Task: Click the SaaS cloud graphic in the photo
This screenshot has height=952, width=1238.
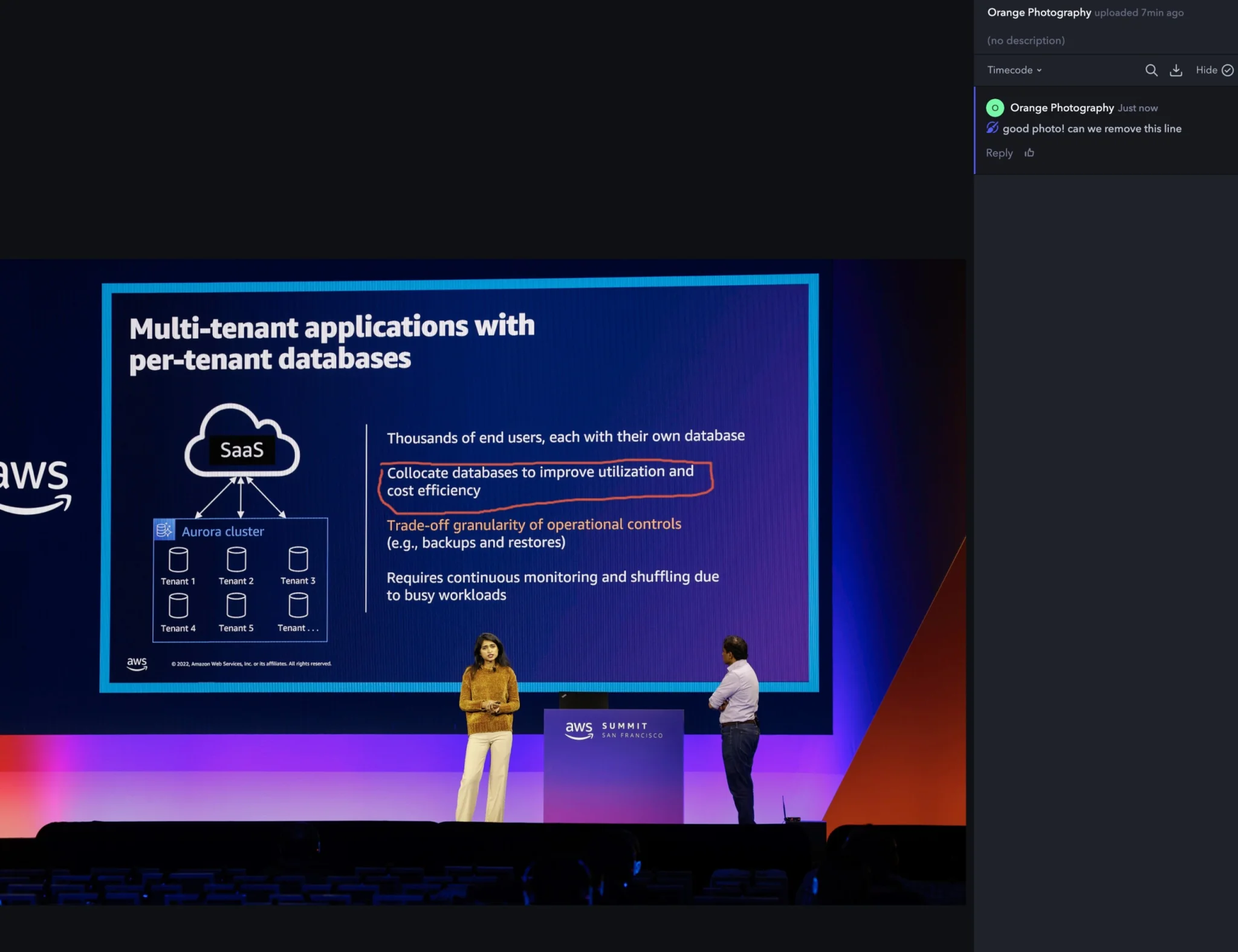Action: pyautogui.click(x=242, y=444)
